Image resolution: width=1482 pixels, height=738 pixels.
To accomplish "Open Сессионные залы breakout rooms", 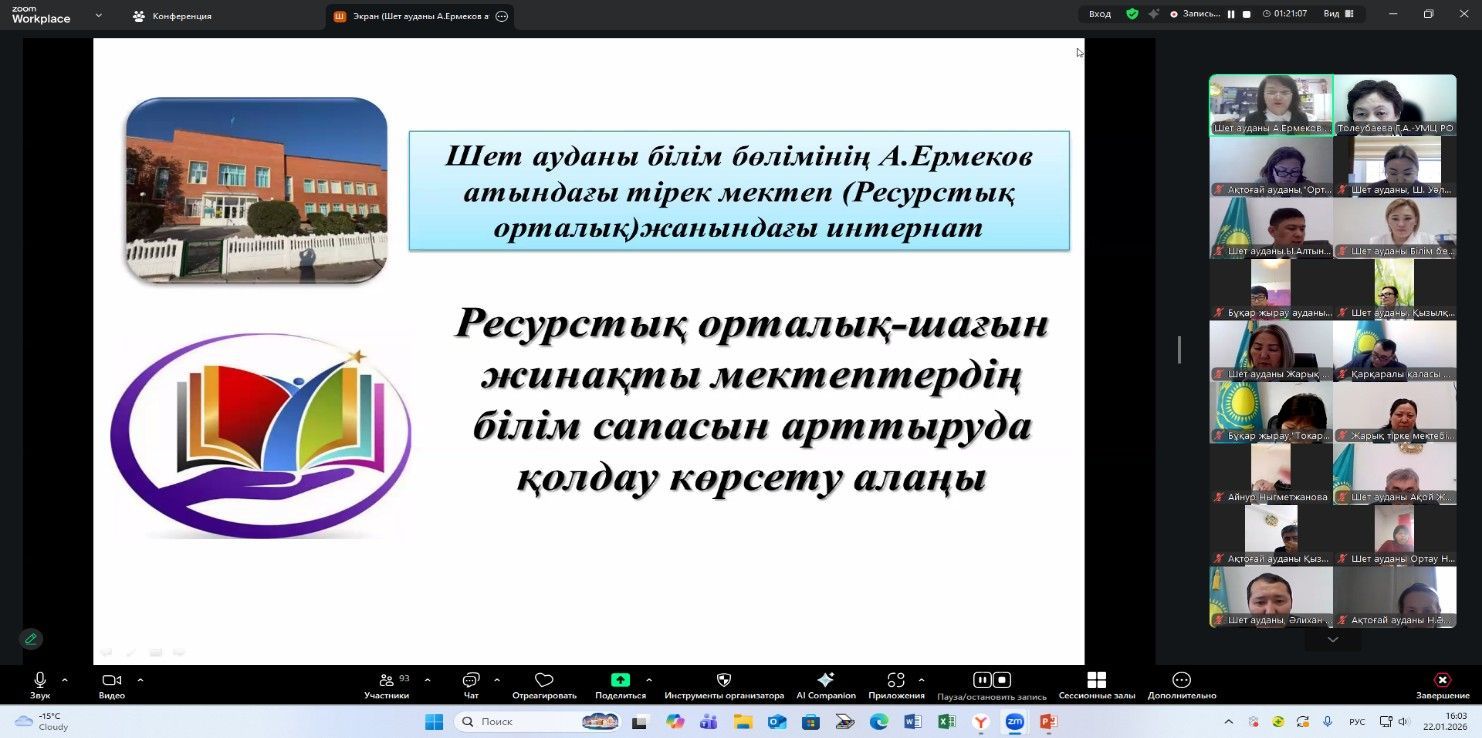I will coord(1096,685).
